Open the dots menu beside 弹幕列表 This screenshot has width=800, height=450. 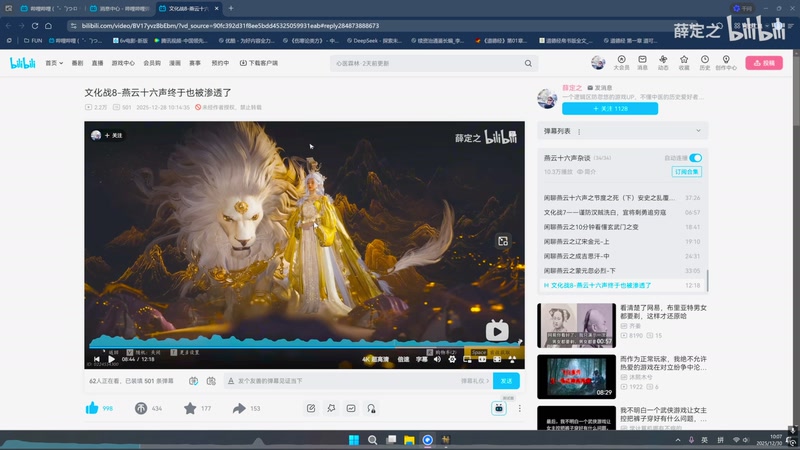pyautogui.click(x=579, y=132)
